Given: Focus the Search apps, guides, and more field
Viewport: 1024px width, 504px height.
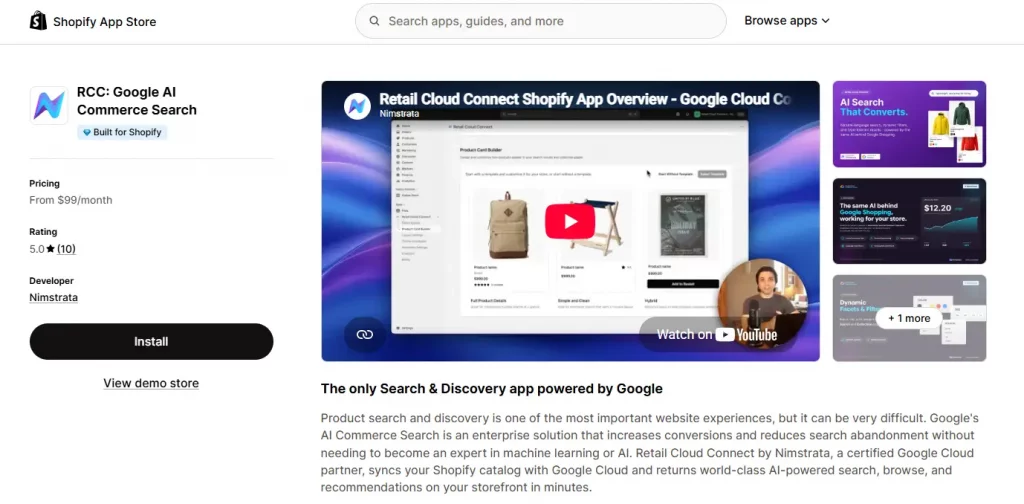Looking at the screenshot, I should [x=541, y=21].
